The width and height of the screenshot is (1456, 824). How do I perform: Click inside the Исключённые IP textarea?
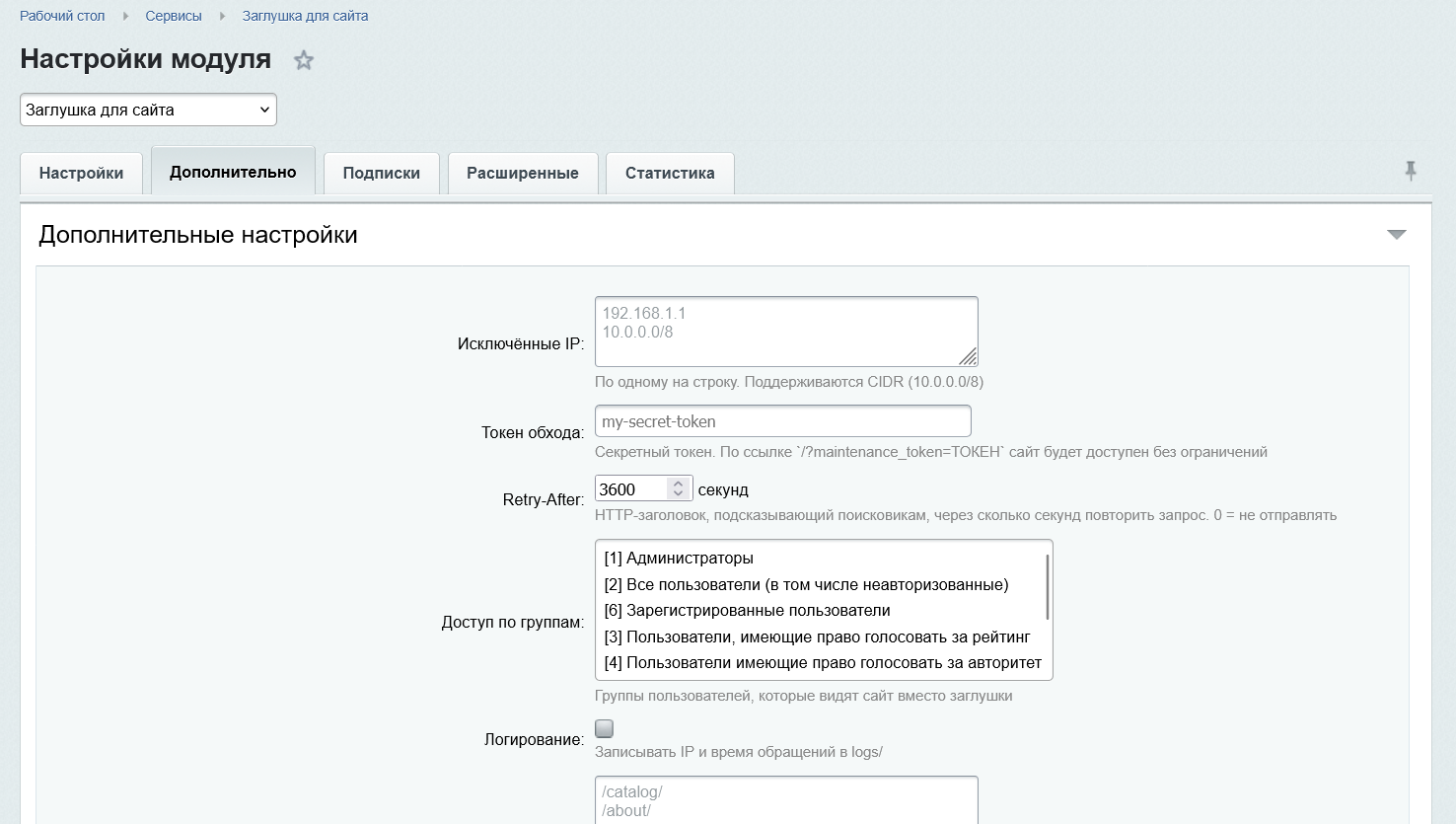786,332
